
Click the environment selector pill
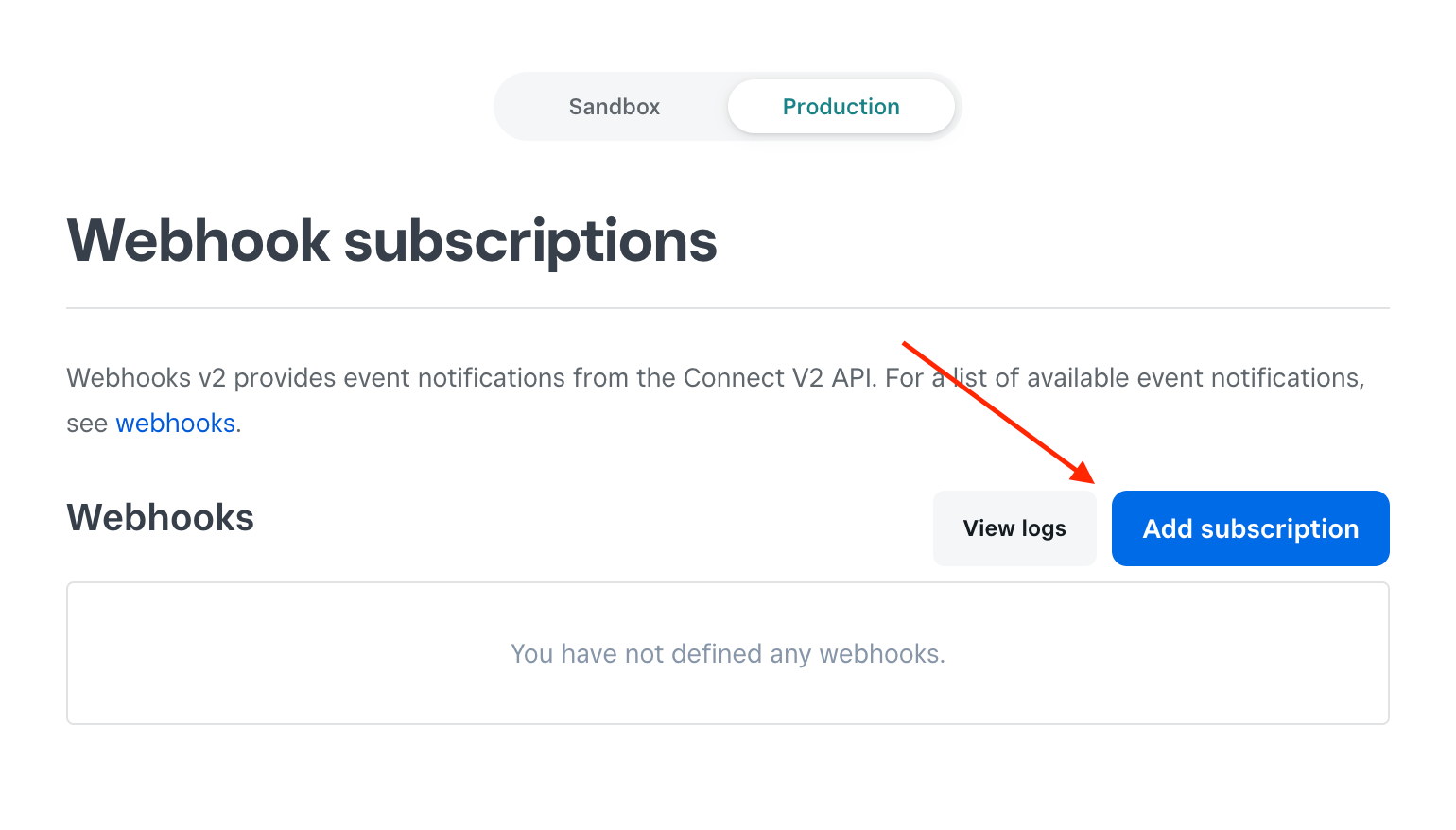[x=727, y=106]
